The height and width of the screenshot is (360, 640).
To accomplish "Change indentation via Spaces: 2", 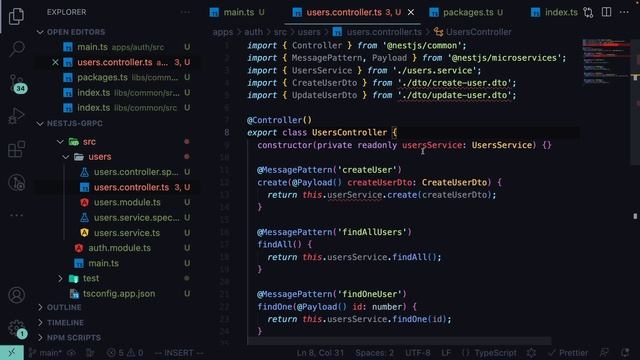I will (375, 353).
